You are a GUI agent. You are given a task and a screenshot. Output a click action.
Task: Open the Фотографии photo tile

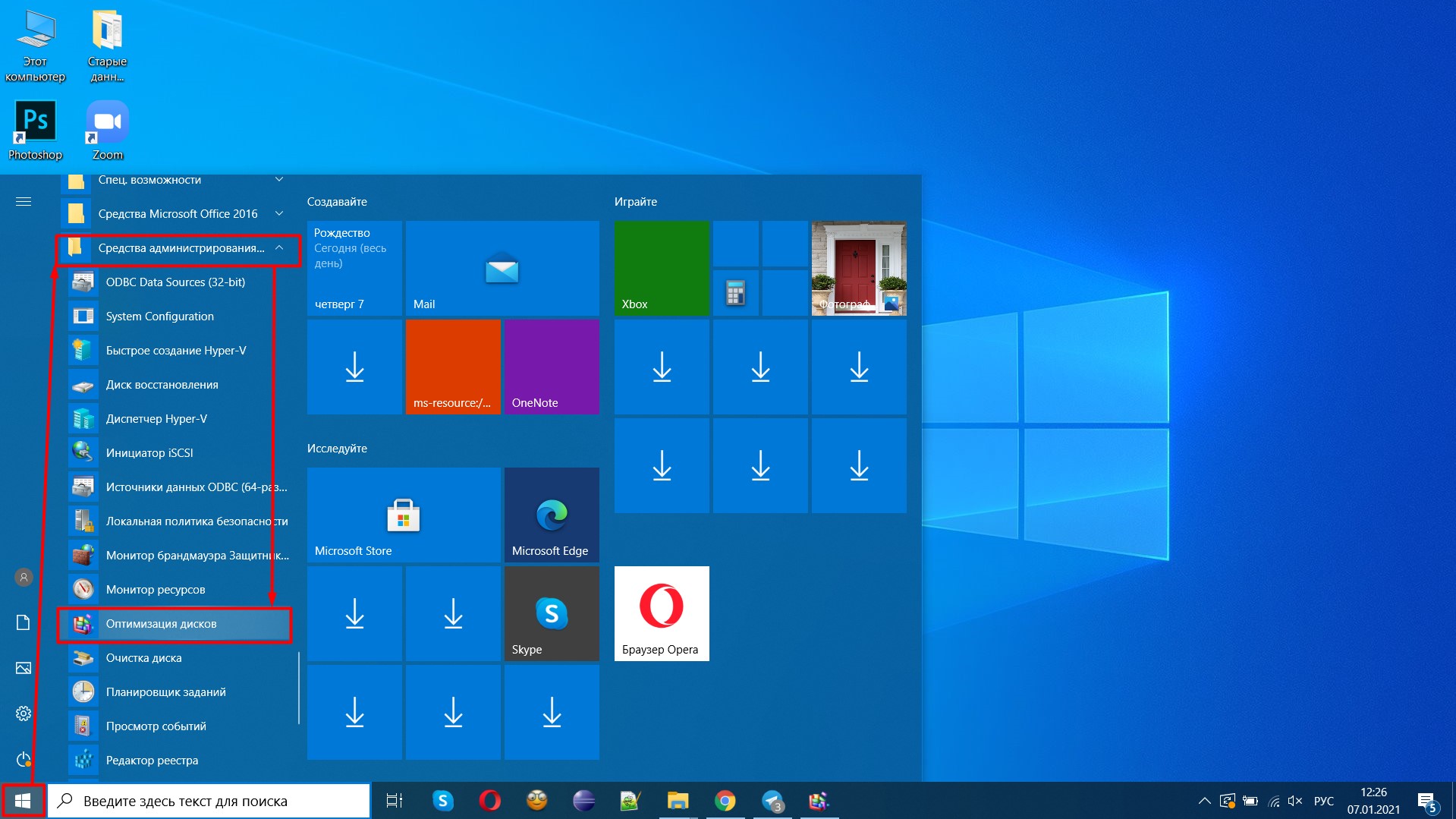(x=858, y=268)
